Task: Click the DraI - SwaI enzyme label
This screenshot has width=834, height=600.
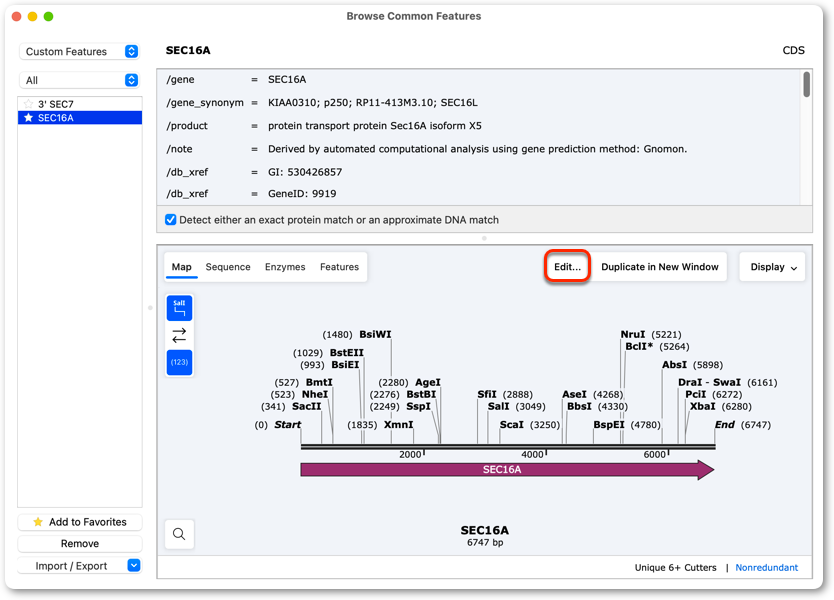Action: coord(710,382)
